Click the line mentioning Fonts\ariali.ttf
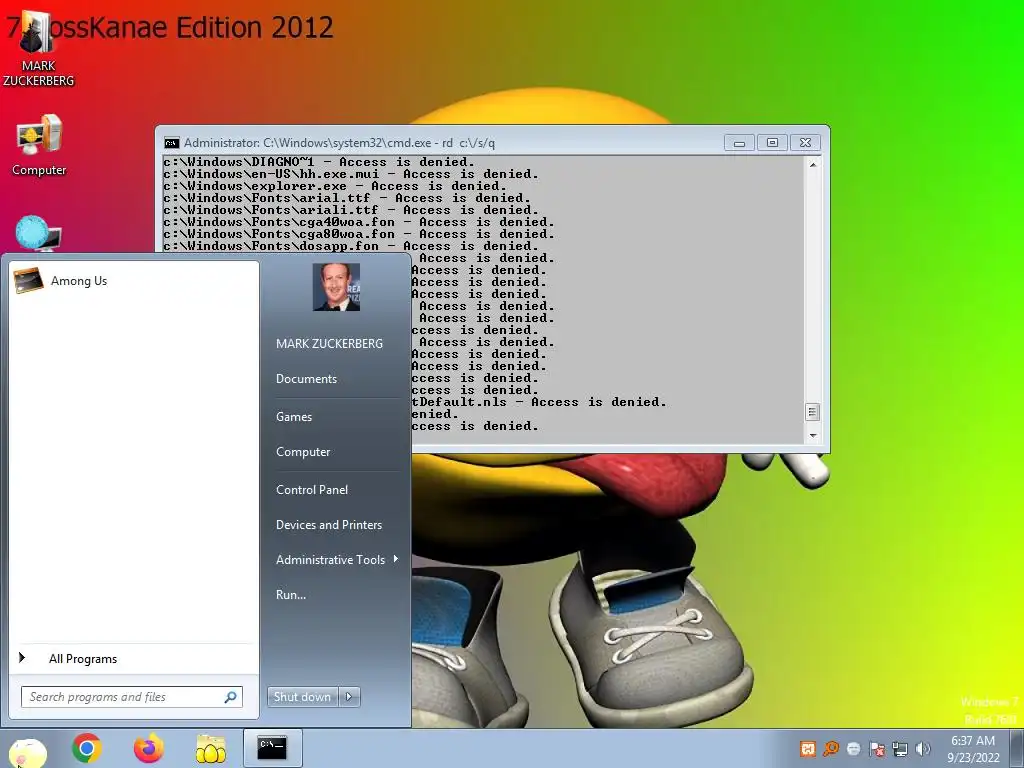This screenshot has width=1024, height=768. click(351, 210)
